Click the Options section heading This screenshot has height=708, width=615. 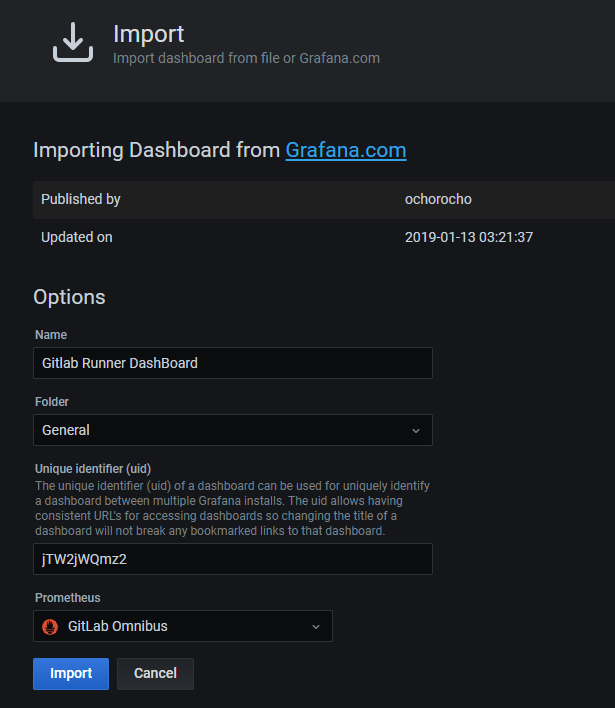pos(69,297)
